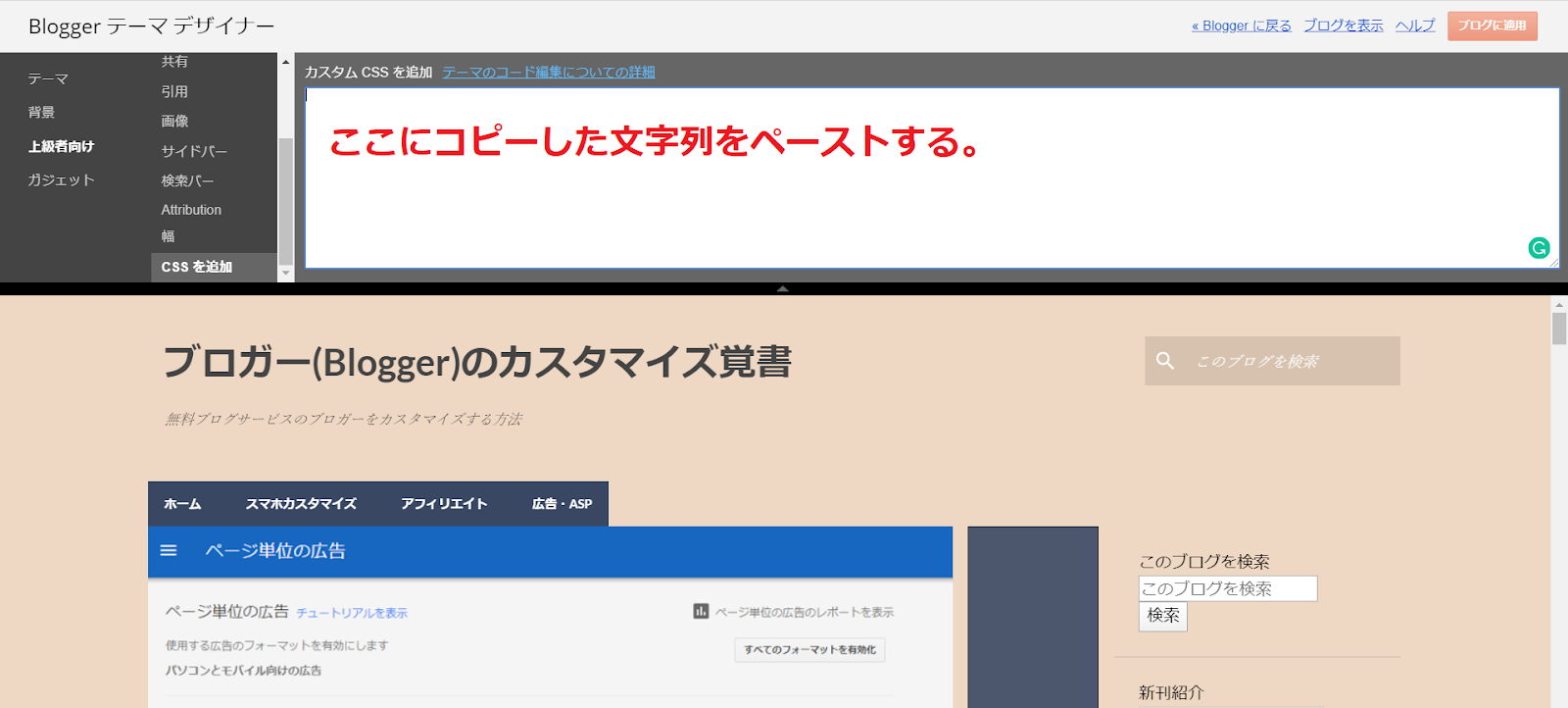The width and height of the screenshot is (1568, 708).
Task: Click the blog description 無料ブログサービスのブロガー text
Action: 343,419
